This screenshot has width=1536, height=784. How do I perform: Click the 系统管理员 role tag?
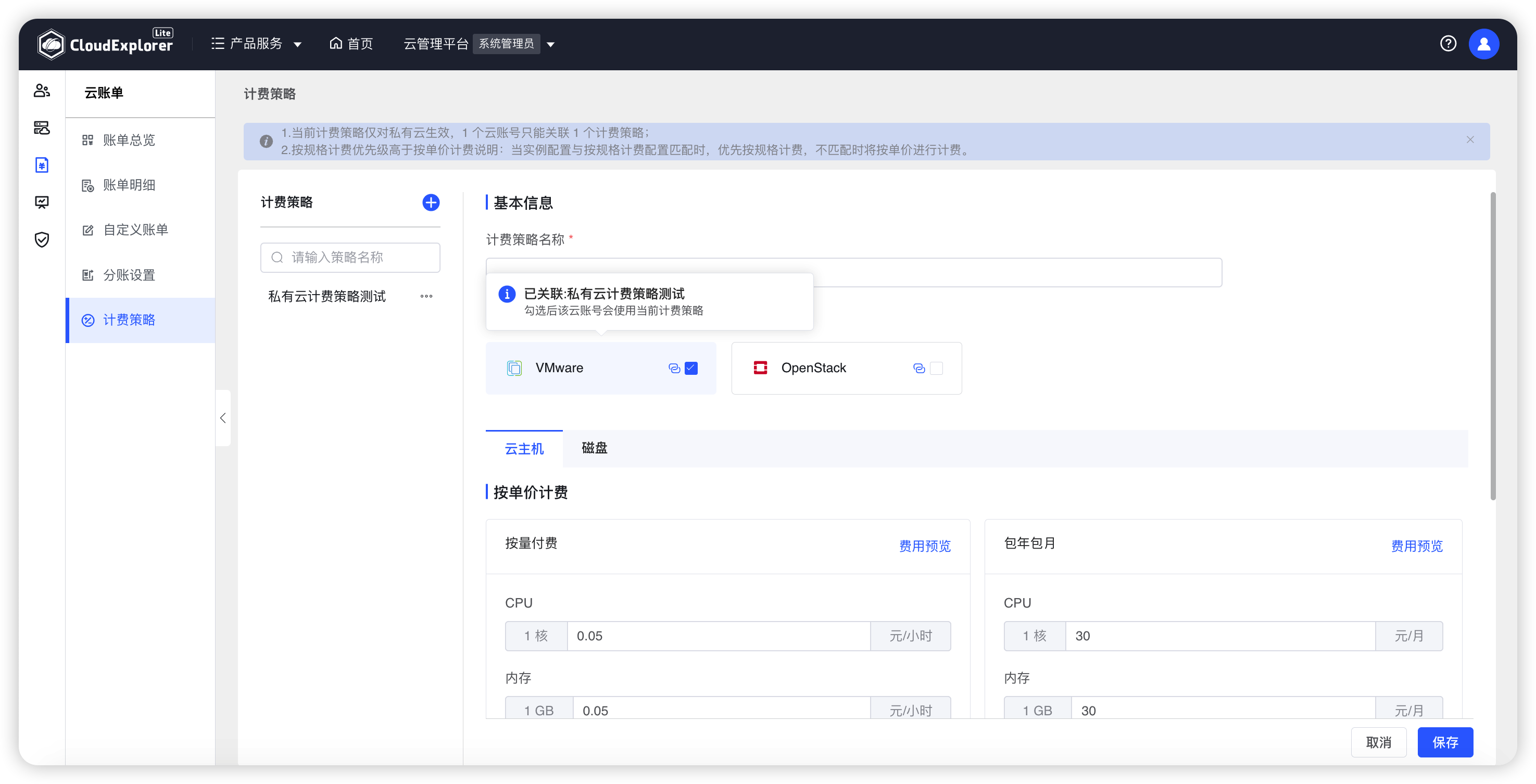pyautogui.click(x=506, y=44)
